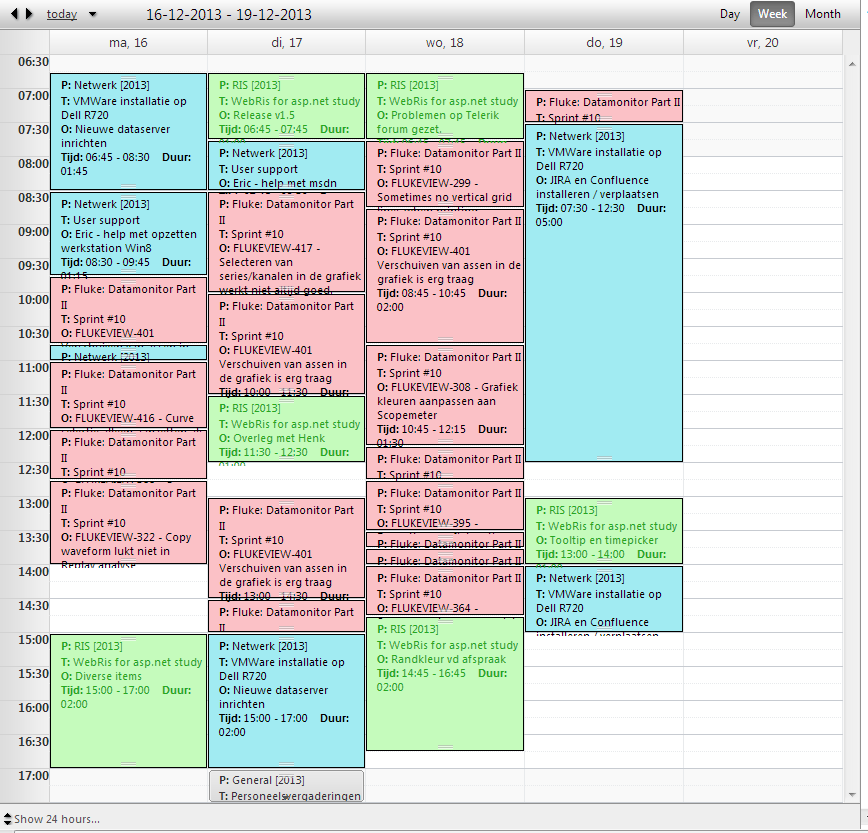Select the FLUKEVIEW-364 appointment
The height and width of the screenshot is (833, 868).
tap(445, 591)
